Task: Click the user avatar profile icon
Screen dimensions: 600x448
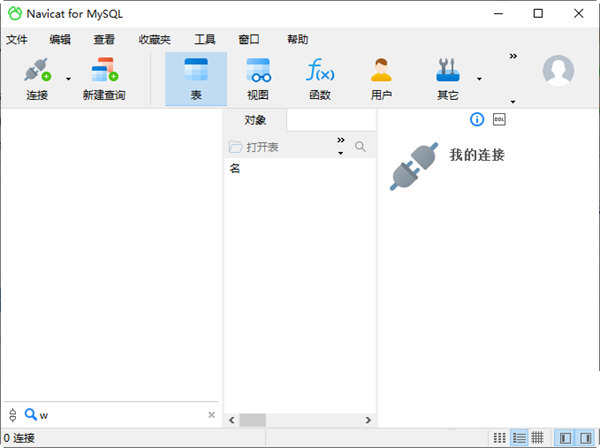Action: coord(558,70)
